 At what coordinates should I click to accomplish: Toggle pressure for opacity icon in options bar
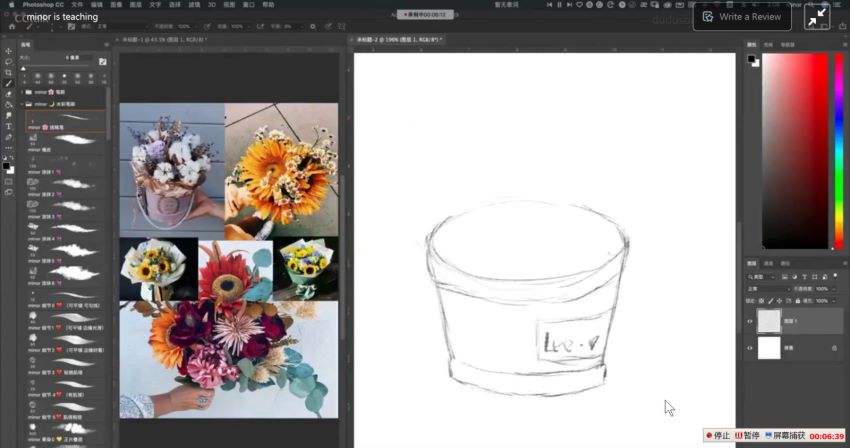coord(208,26)
